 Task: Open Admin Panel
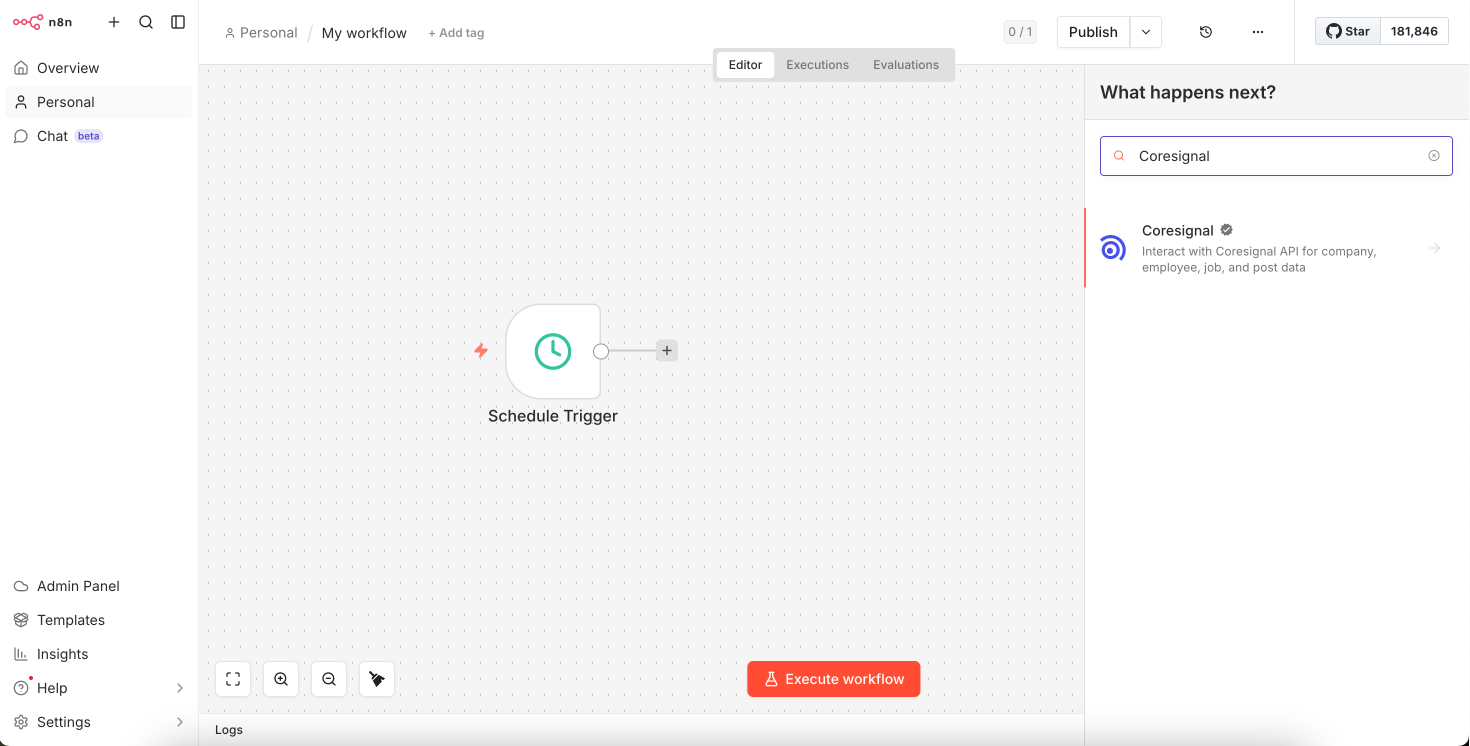point(98,586)
